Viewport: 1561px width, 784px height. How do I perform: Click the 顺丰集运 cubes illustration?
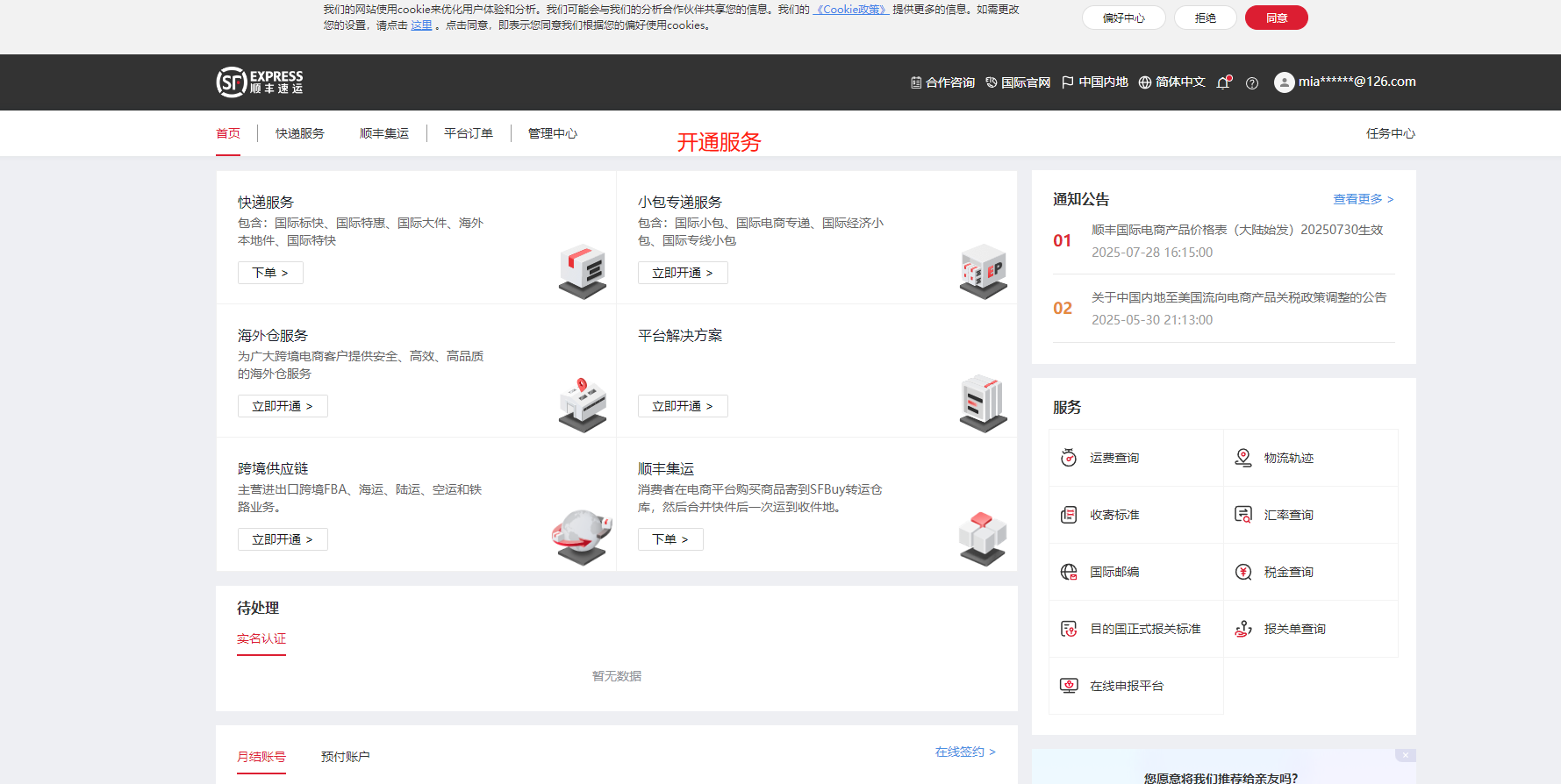point(983,538)
